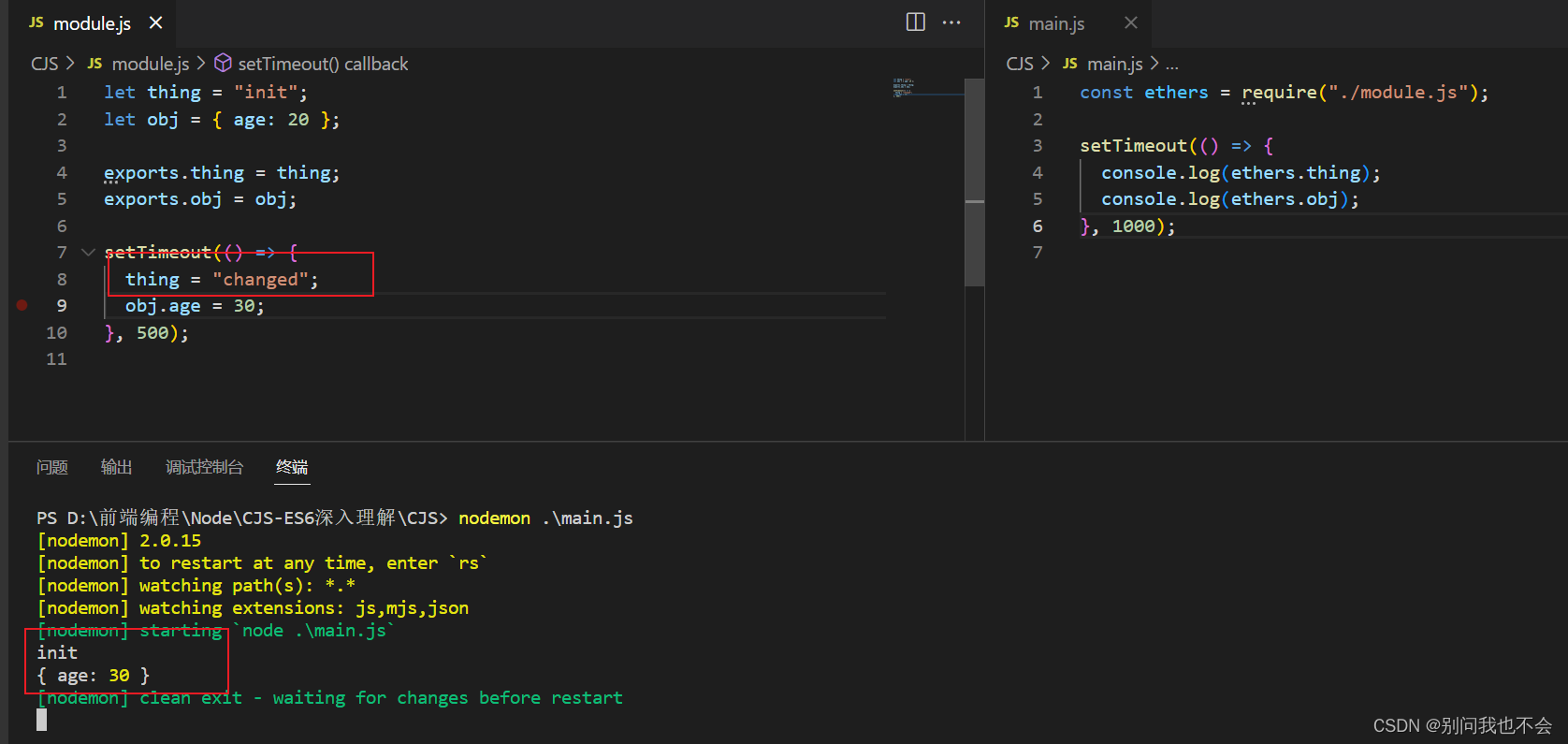Click line number 1 in module.js
Image resolution: width=1568 pixels, height=744 pixels.
click(x=62, y=93)
